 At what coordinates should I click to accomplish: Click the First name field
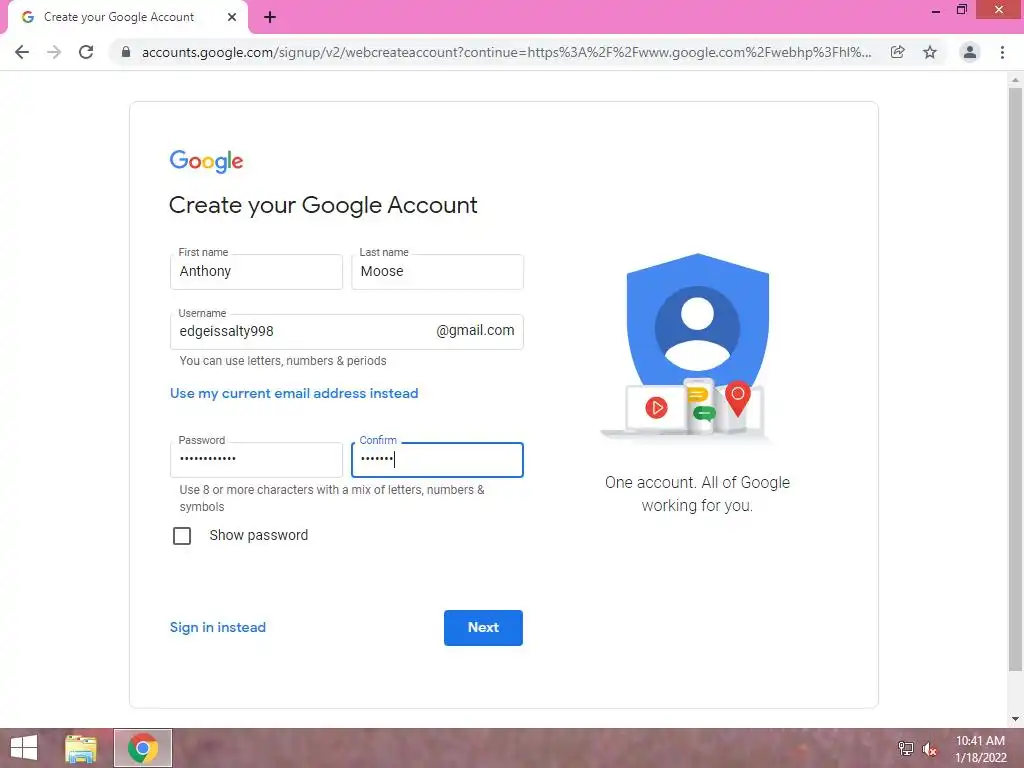(x=256, y=272)
